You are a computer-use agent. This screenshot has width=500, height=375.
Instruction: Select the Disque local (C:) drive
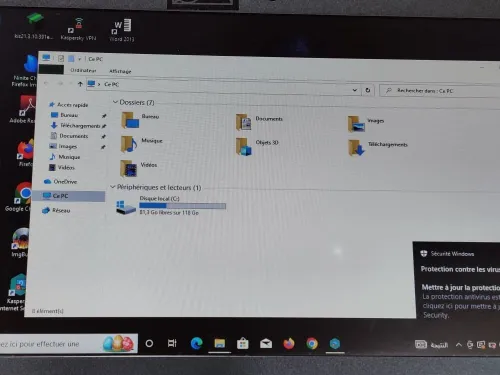[x=170, y=206]
